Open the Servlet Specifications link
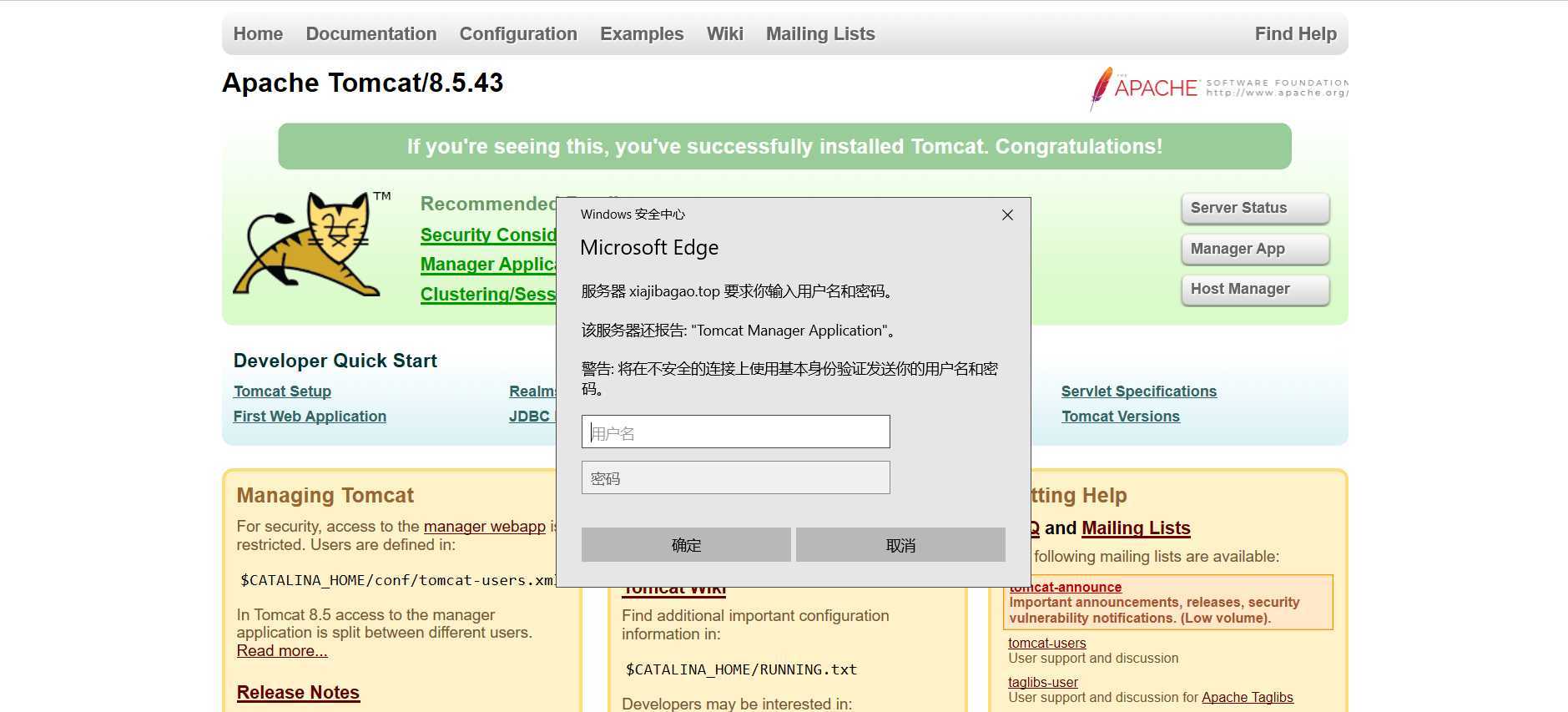 pos(1139,391)
